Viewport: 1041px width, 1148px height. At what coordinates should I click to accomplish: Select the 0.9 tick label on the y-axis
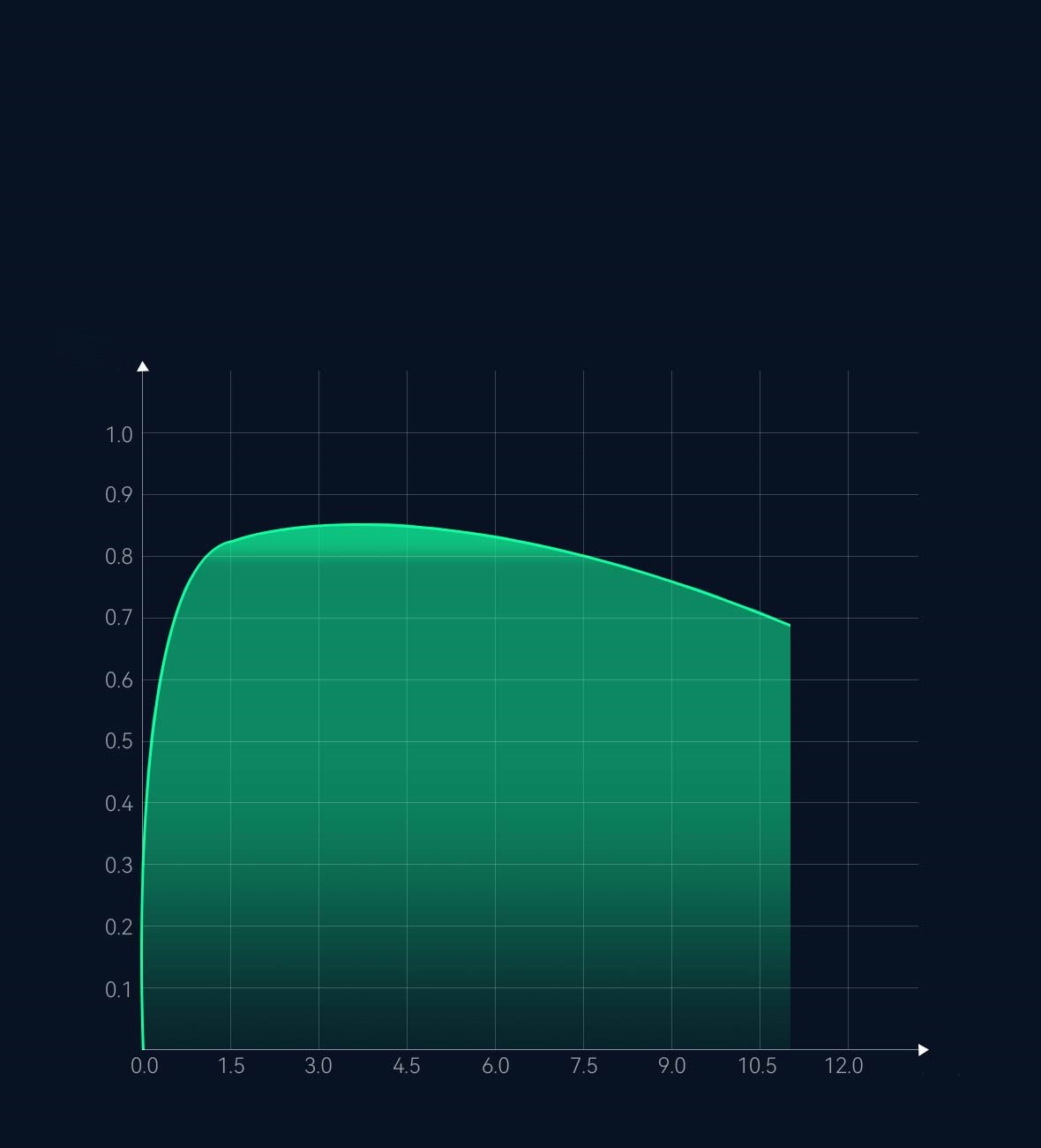119,495
